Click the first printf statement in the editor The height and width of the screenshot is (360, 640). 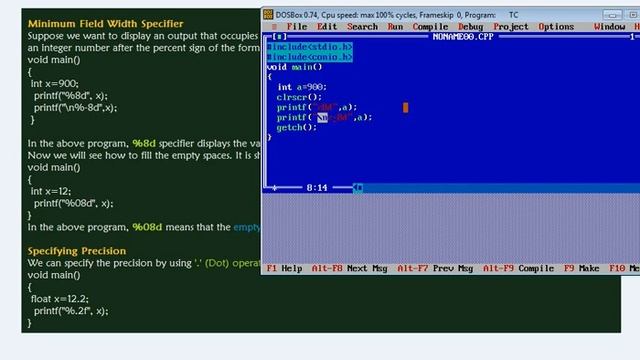point(317,107)
